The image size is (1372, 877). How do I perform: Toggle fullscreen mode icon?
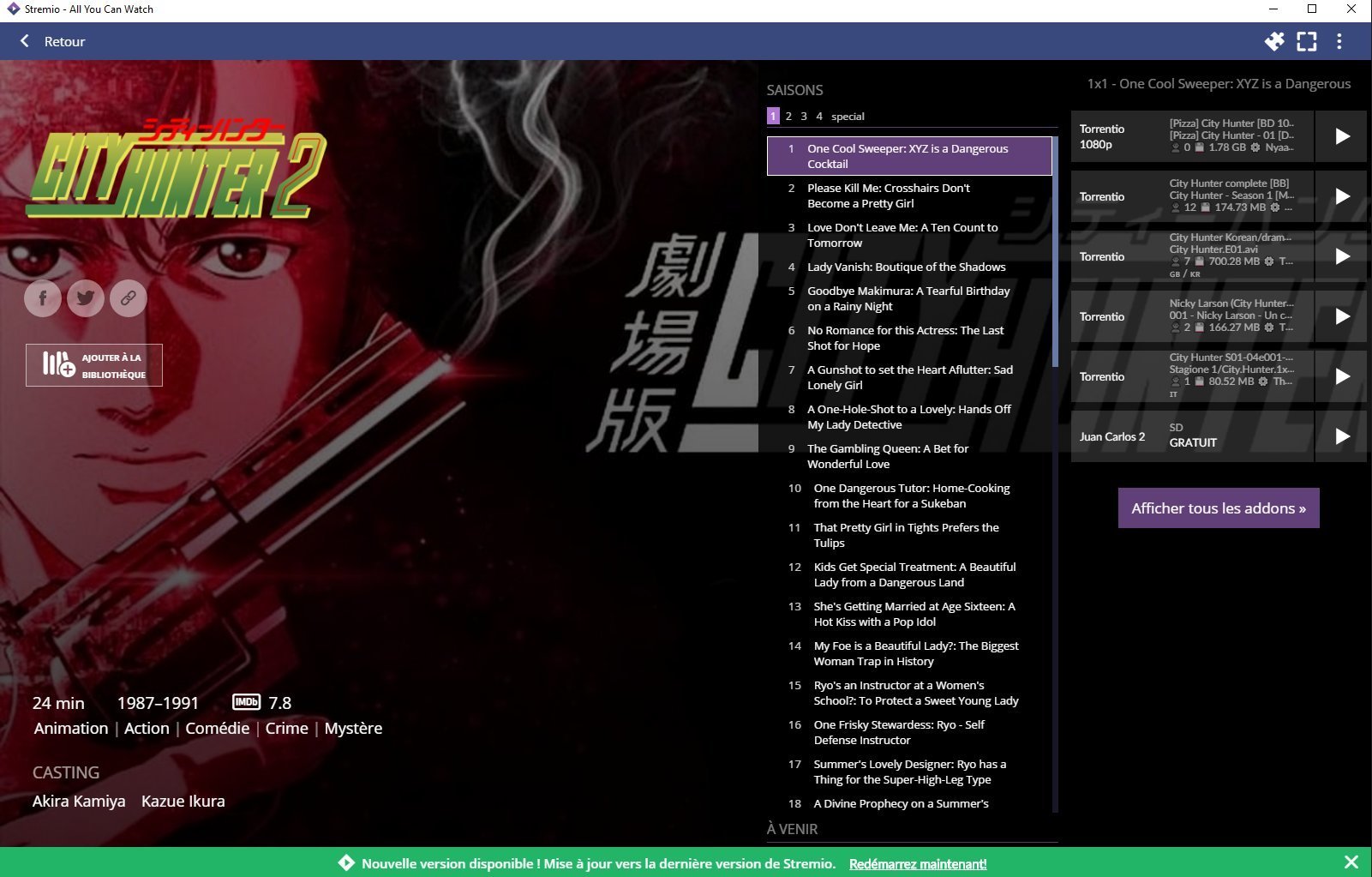1307,41
